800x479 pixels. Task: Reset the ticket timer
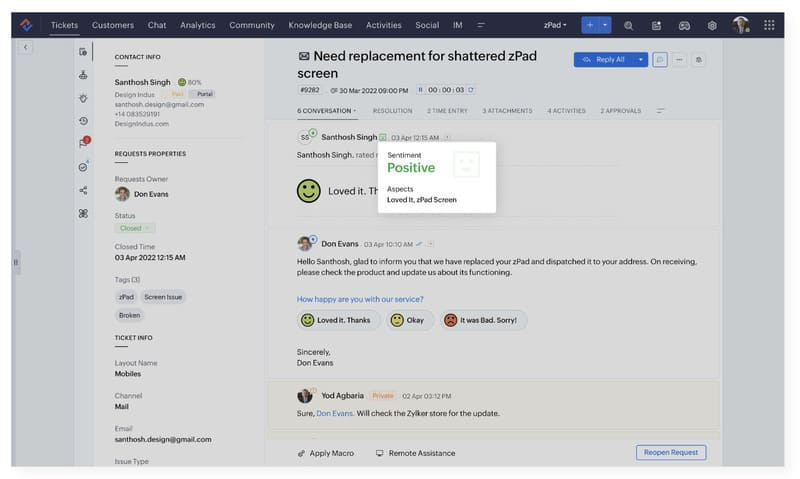tap(471, 90)
